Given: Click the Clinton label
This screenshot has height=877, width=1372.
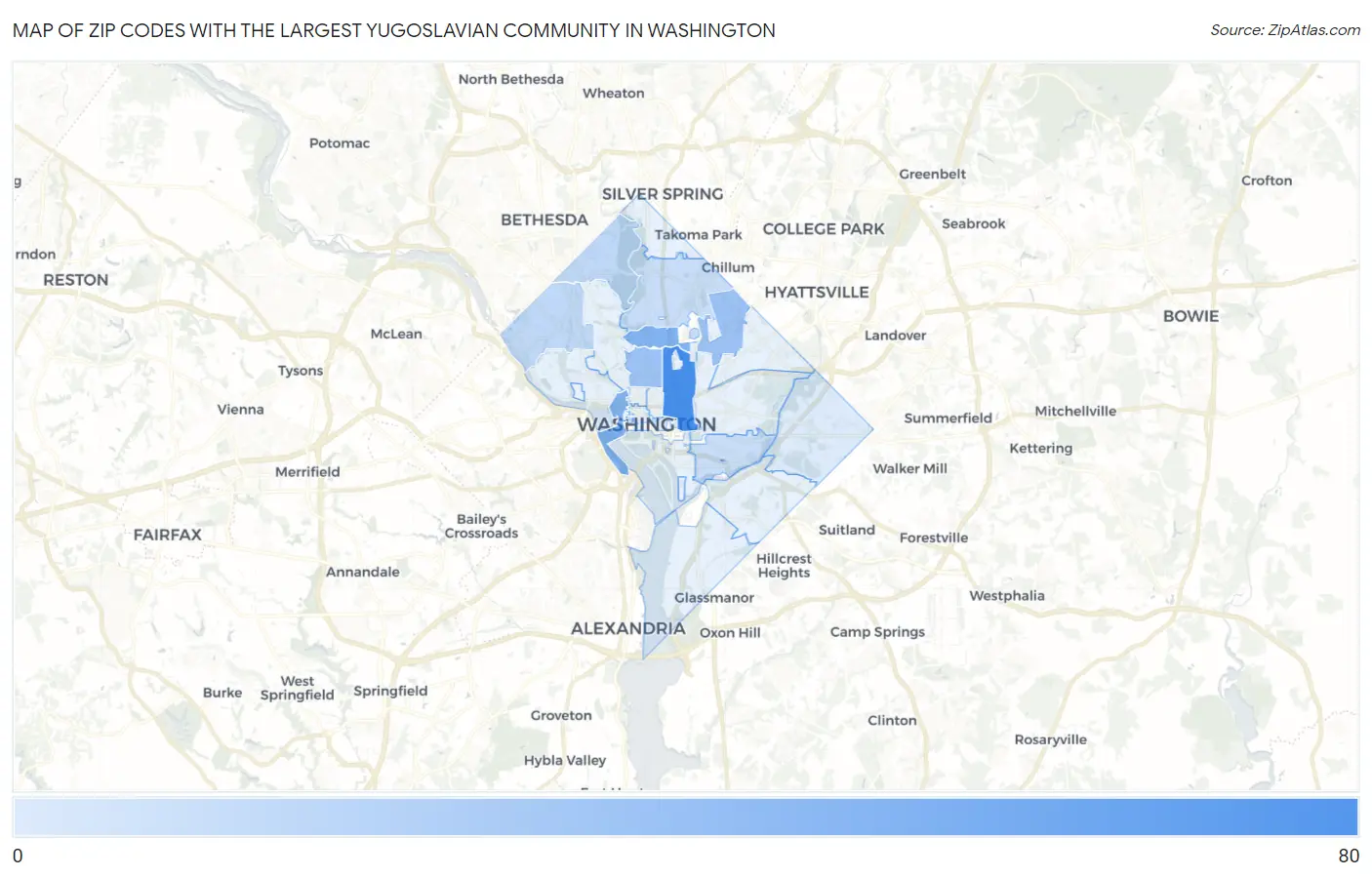Looking at the screenshot, I should click(893, 721).
